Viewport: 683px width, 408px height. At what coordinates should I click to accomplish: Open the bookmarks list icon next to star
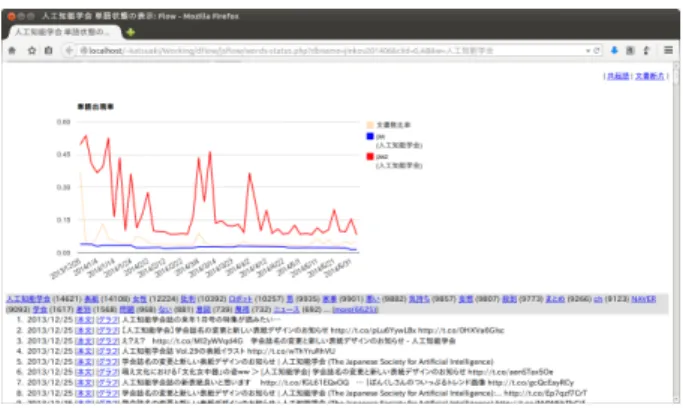tap(48, 51)
